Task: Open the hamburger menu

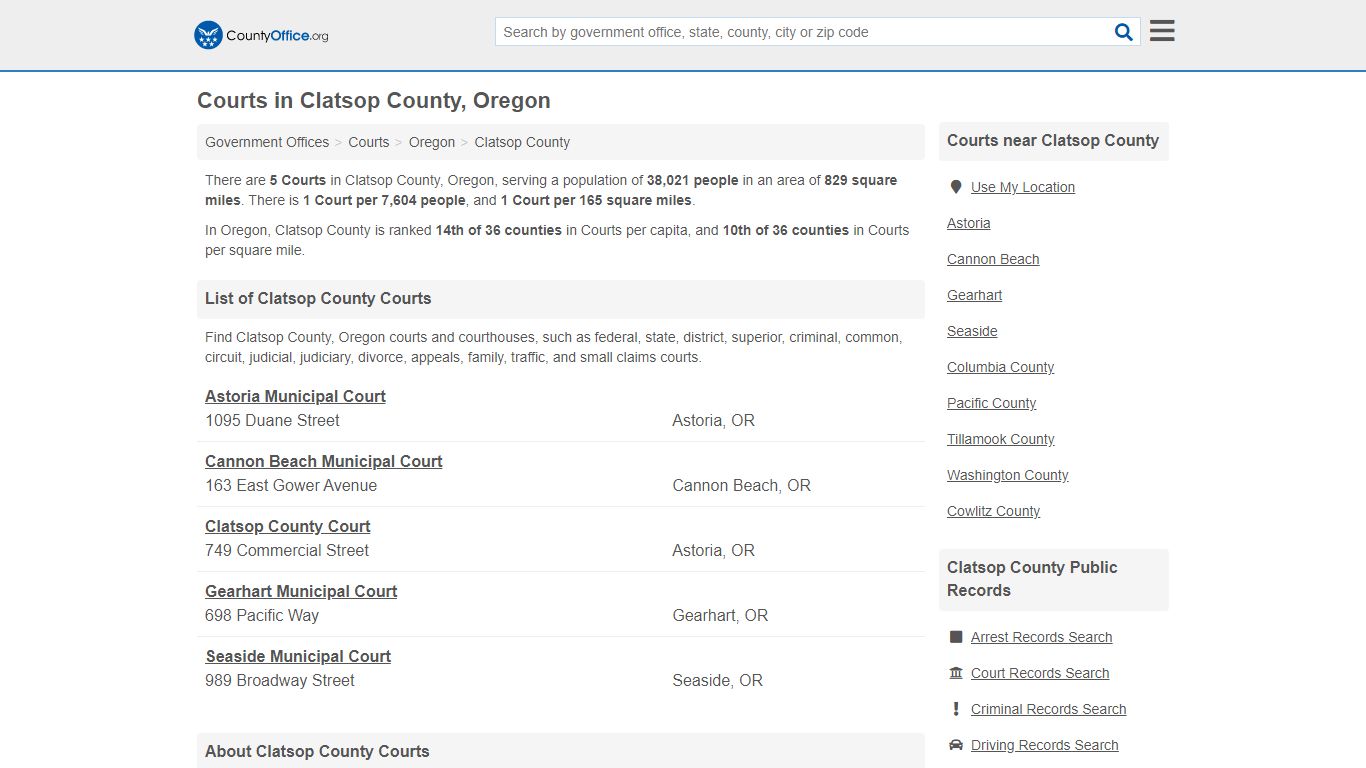Action: coord(1162,31)
